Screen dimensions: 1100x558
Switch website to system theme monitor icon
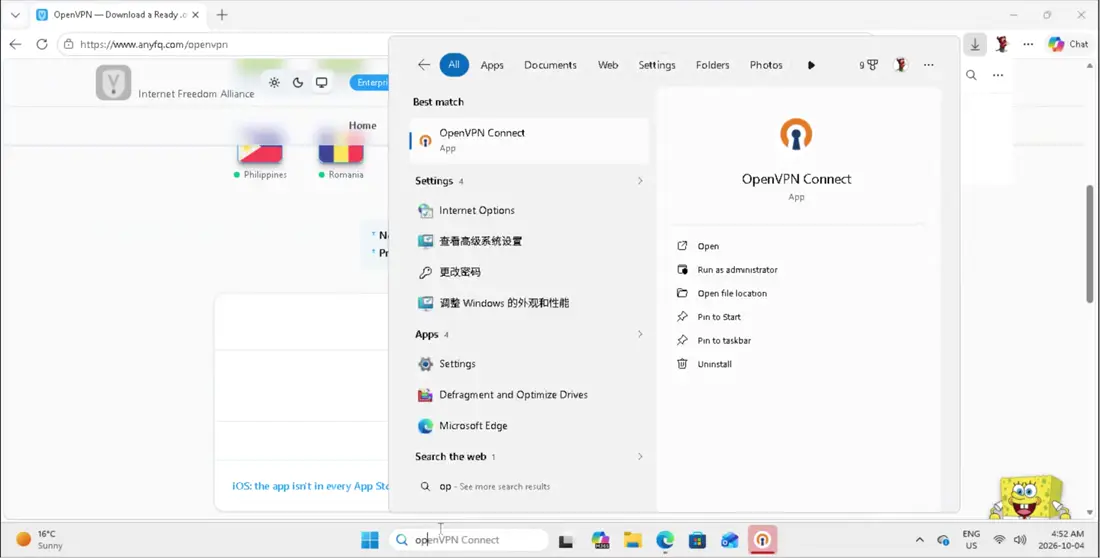point(321,83)
